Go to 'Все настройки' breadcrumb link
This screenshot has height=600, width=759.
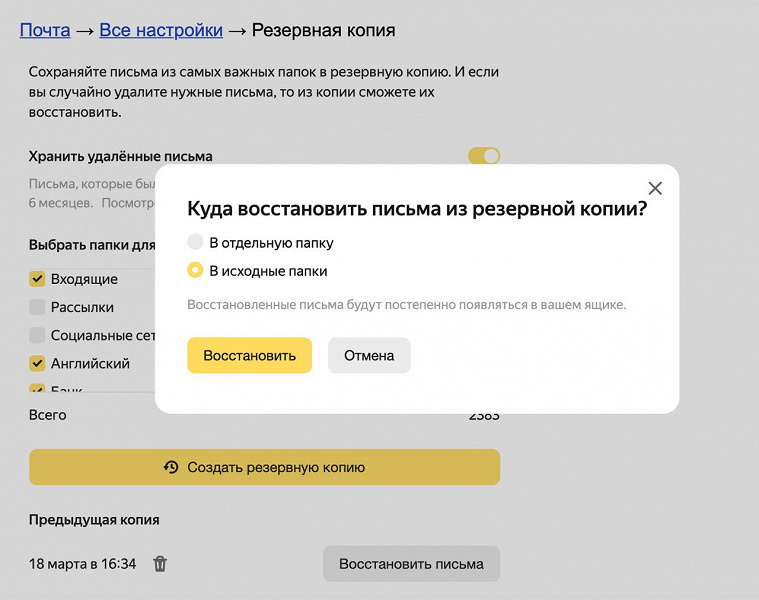[x=161, y=30]
